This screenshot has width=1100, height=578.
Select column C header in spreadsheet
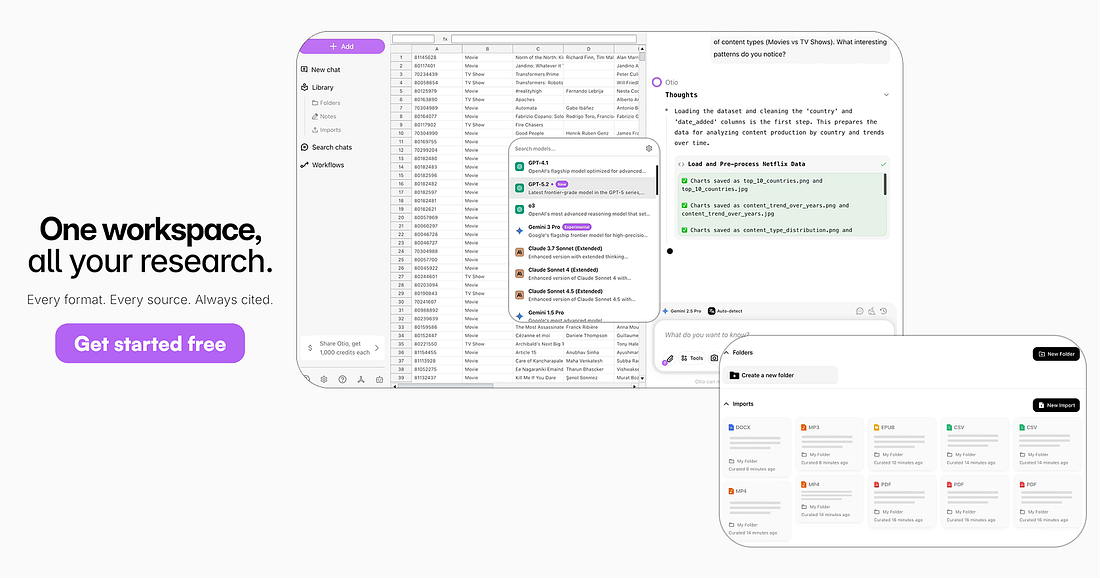pos(538,49)
